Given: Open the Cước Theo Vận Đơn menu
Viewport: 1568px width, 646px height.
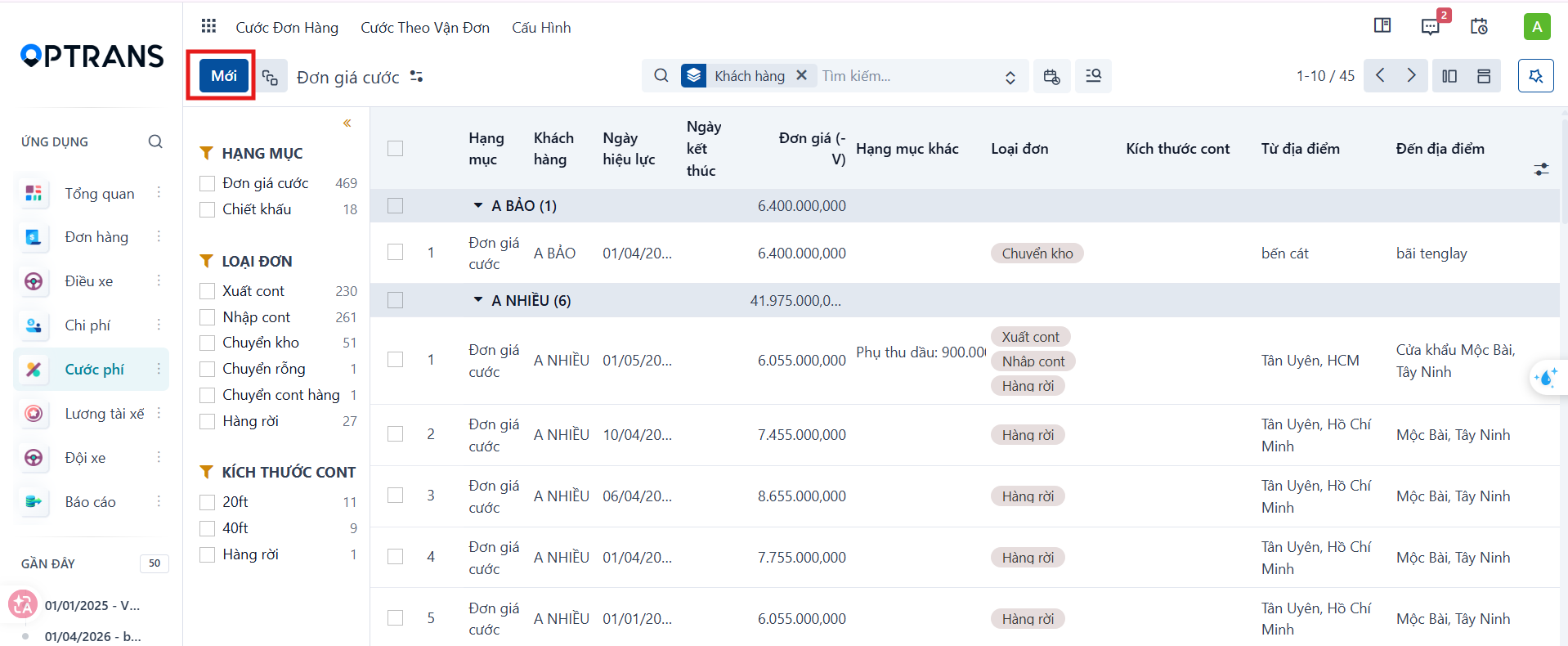Looking at the screenshot, I should tap(425, 27).
